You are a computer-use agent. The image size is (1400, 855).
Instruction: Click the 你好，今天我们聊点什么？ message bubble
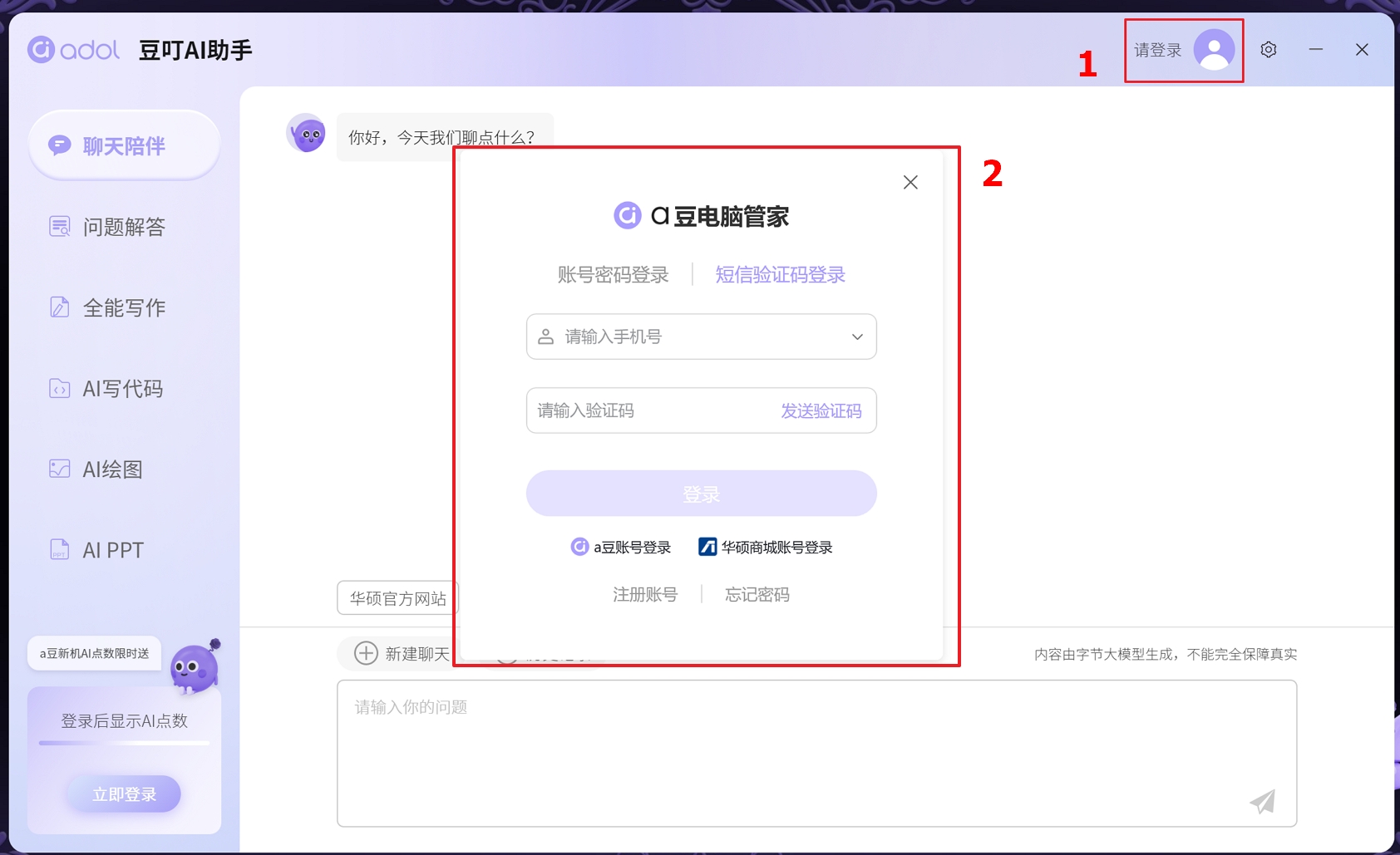(x=445, y=136)
